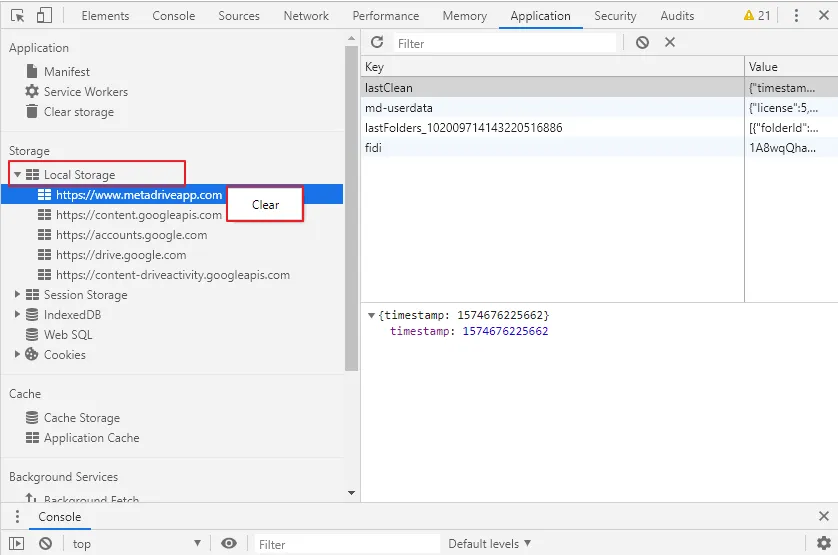The height and width of the screenshot is (555, 838).
Task: Open the Manifest entry
Action: tap(67, 72)
